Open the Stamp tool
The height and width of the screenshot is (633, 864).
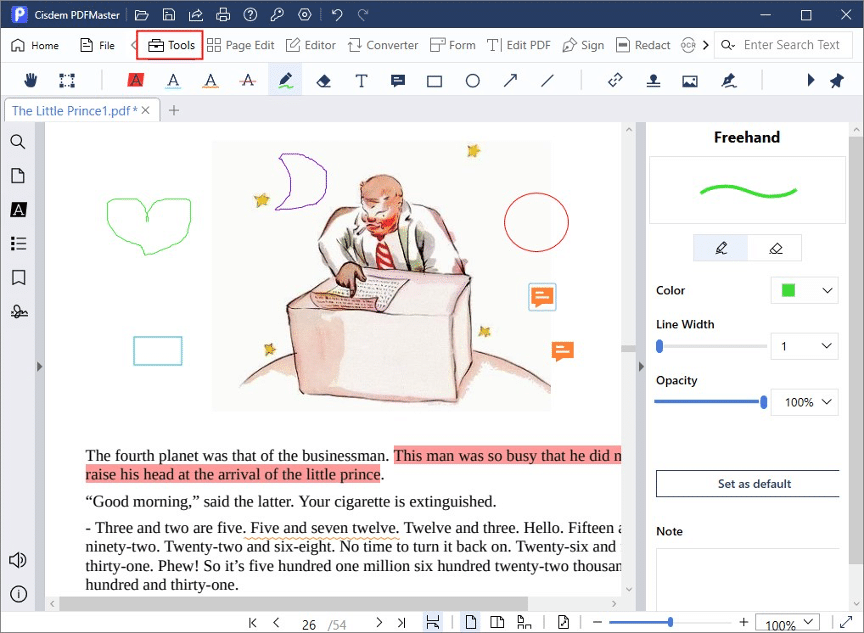[653, 80]
